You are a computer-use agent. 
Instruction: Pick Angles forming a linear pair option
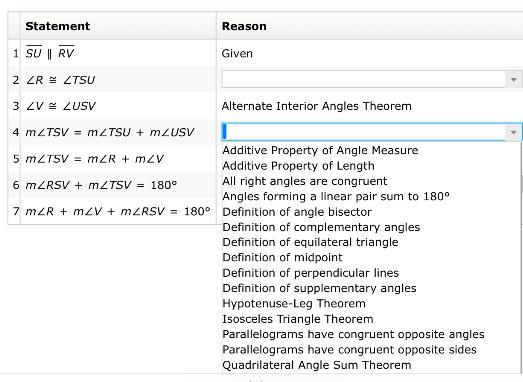point(336,196)
